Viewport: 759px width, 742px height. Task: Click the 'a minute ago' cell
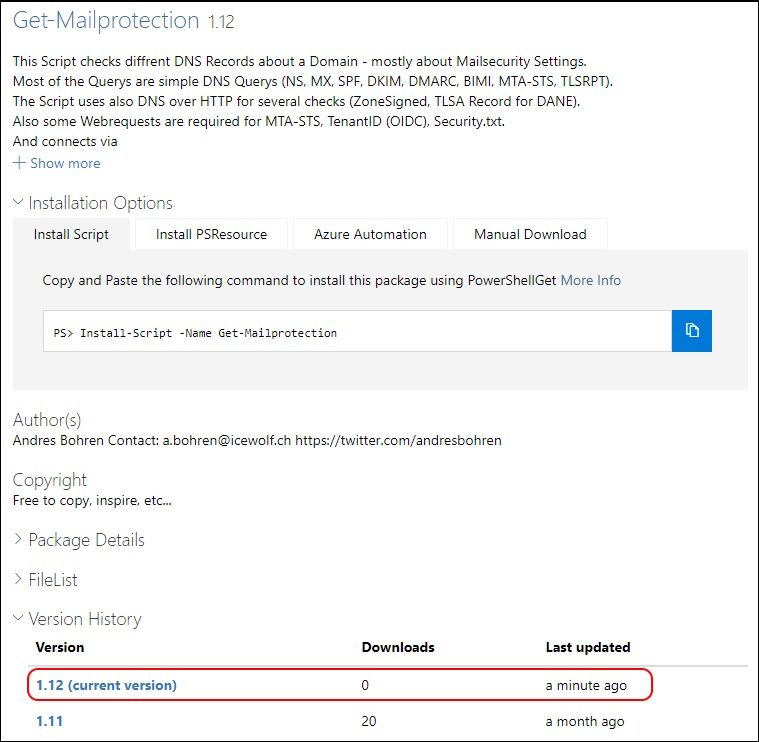coord(586,685)
